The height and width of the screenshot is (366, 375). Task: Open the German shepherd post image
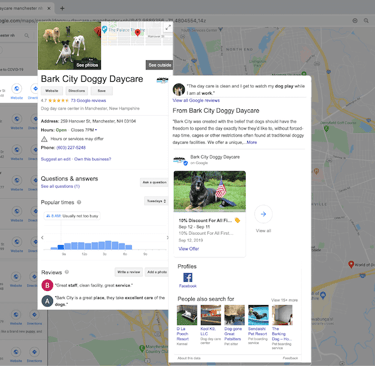[210, 191]
